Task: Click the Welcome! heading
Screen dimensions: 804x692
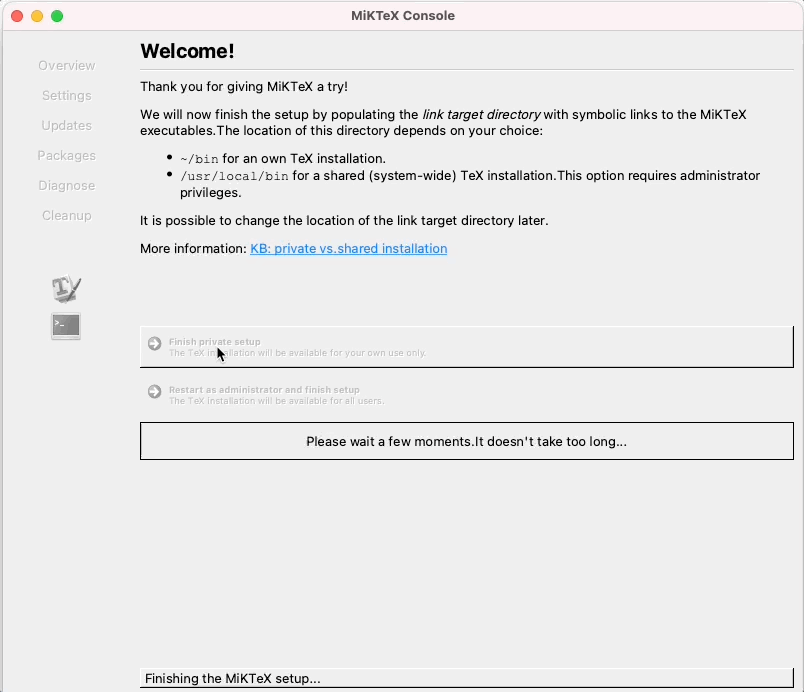Action: (187, 51)
